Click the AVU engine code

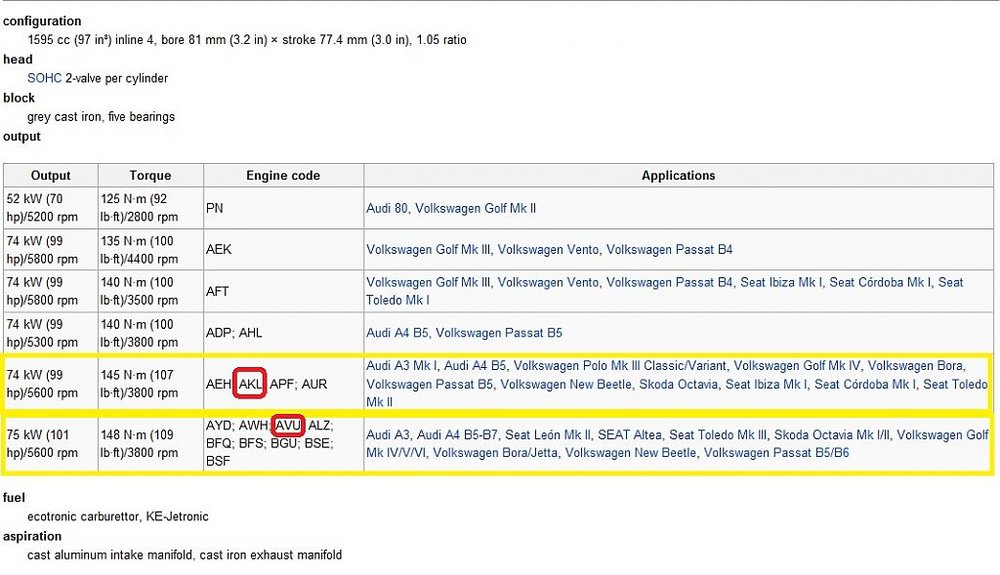[x=288, y=425]
